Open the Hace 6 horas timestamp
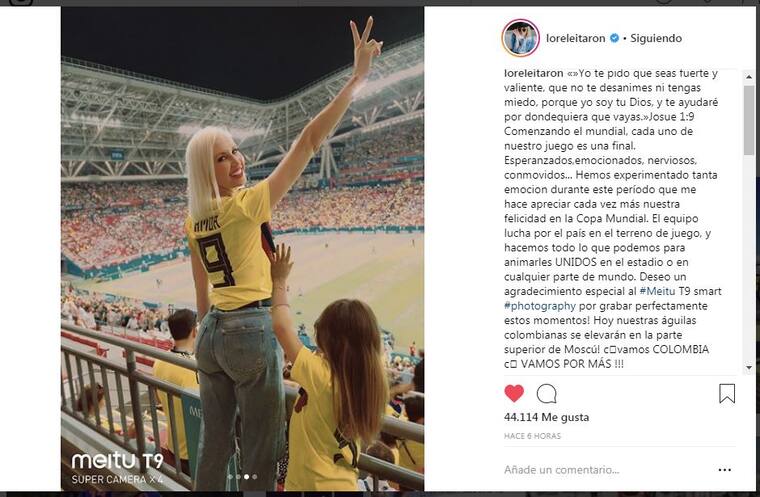The height and width of the screenshot is (497, 760). pos(532,435)
